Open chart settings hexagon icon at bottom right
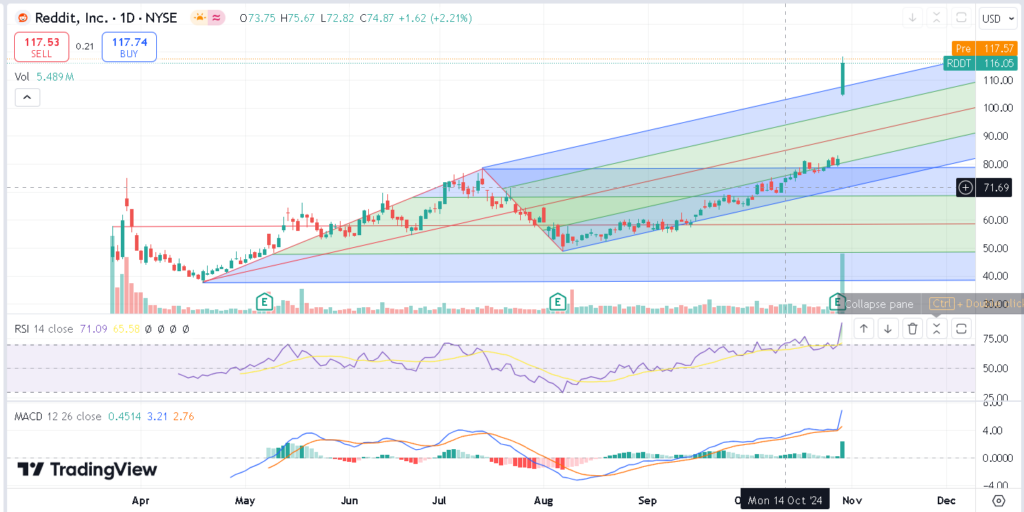 (999, 500)
